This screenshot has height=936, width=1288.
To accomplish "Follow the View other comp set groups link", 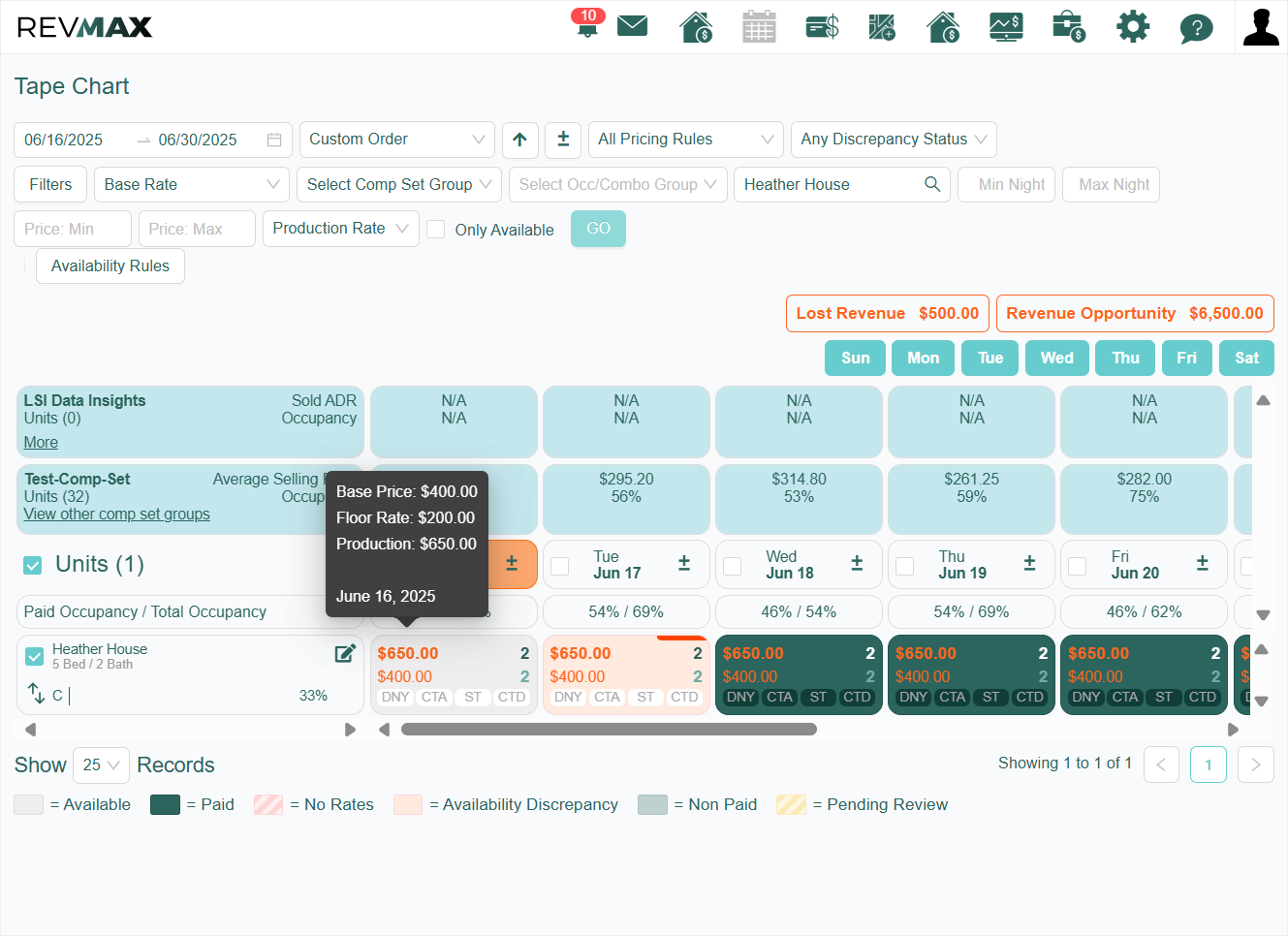I will tap(116, 515).
